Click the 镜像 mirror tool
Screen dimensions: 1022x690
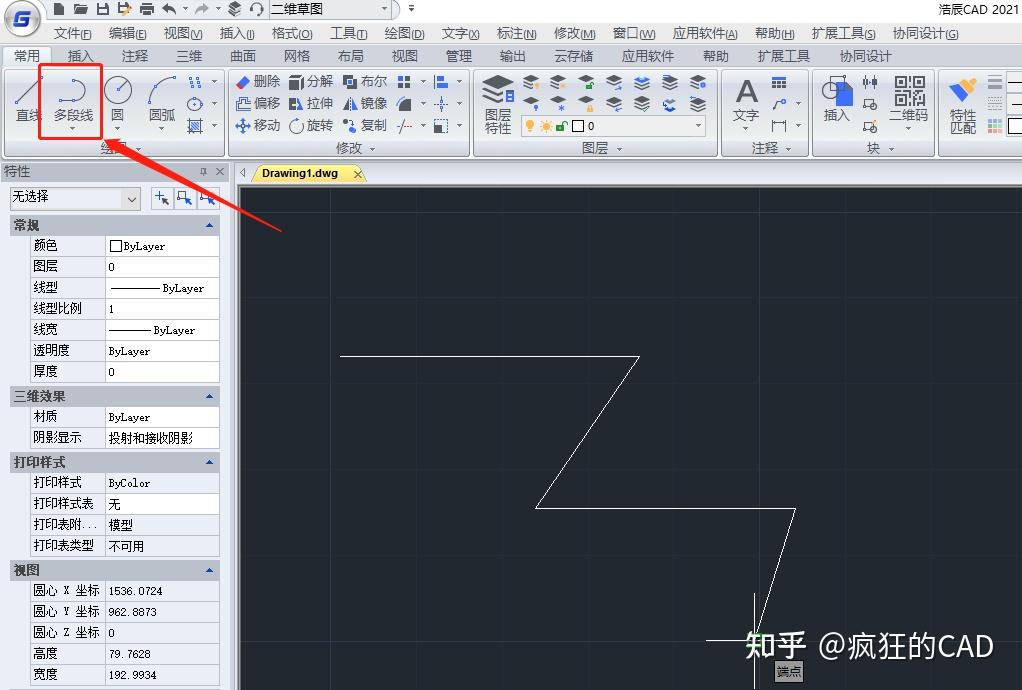(365, 104)
